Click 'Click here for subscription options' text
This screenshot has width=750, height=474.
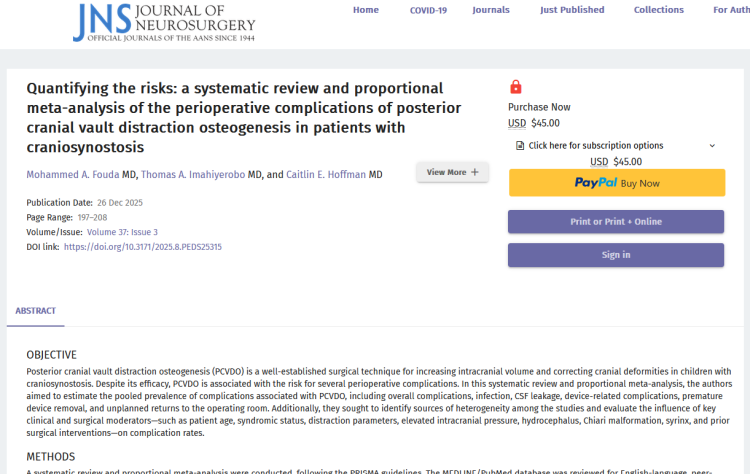pos(596,145)
